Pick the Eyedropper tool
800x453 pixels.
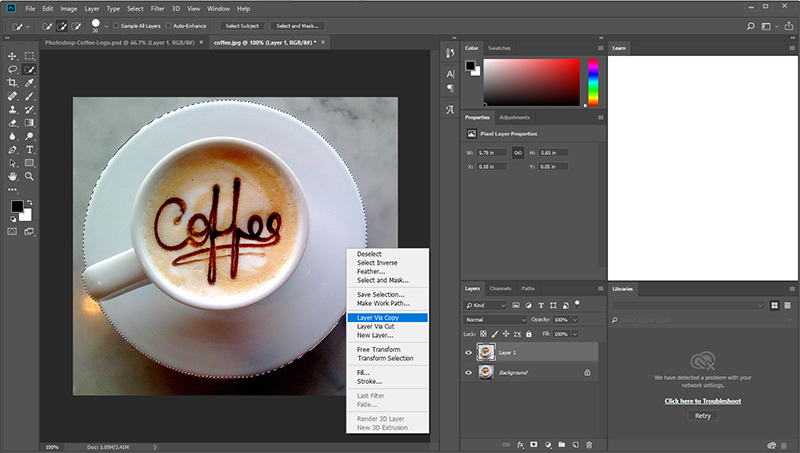click(30, 83)
